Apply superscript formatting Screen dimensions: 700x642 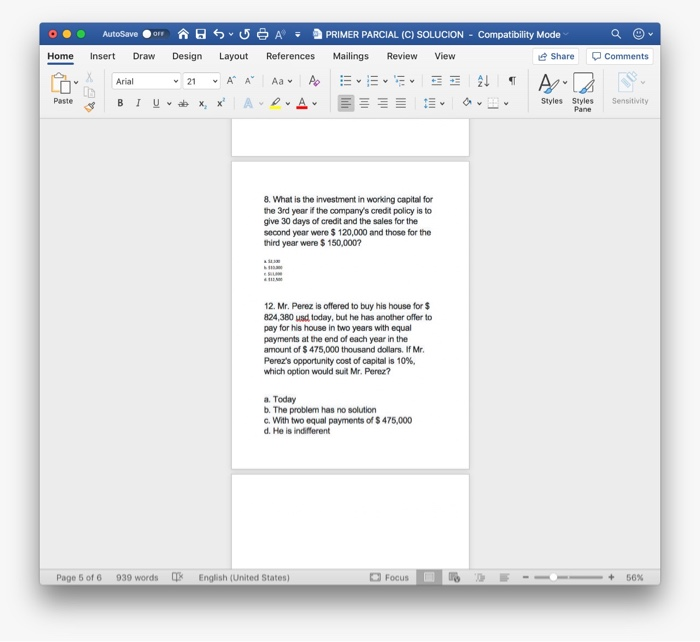(x=221, y=103)
